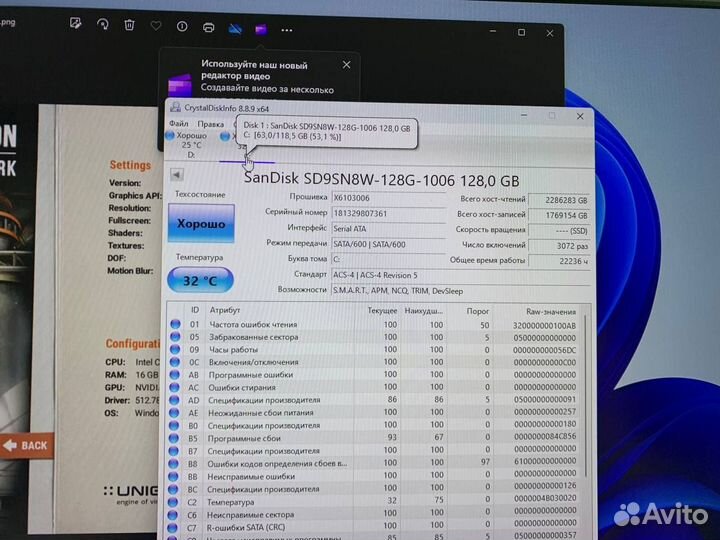Select row AE Неожиданные сбои питания
720x540 pixels.
coord(374,412)
